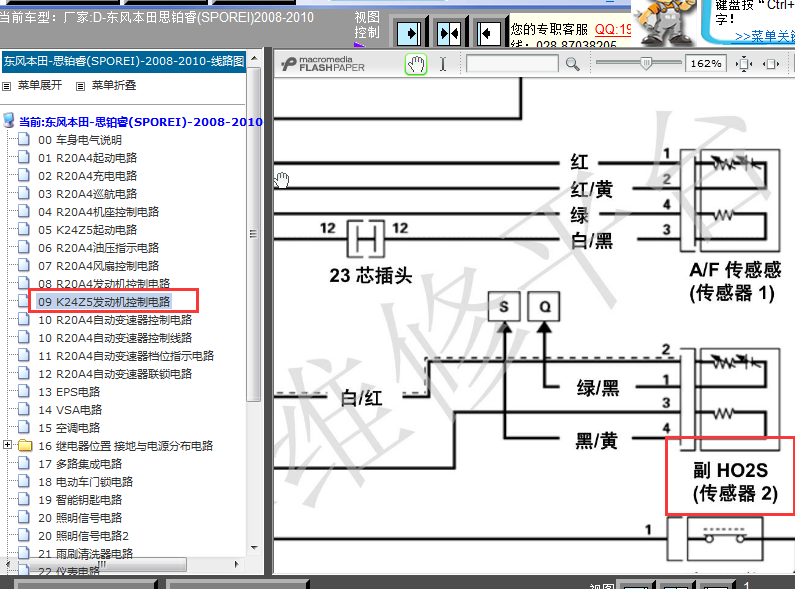Open 21 雨刷清洗器电路
The image size is (795, 589).
(x=85, y=554)
